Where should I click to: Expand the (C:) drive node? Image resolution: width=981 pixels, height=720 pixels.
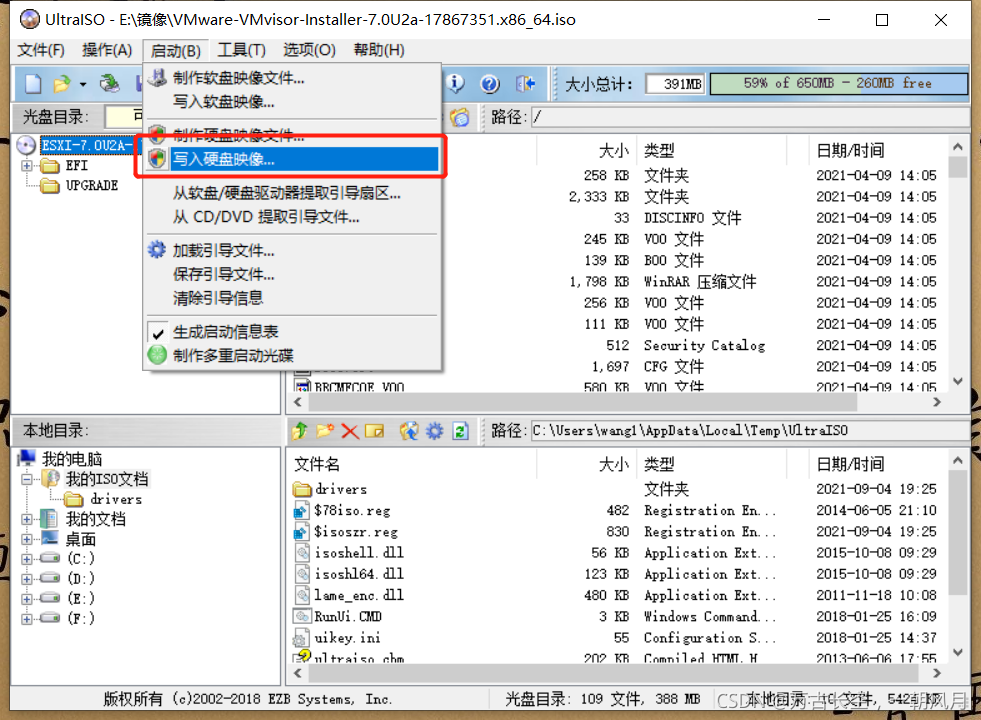(x=26, y=559)
